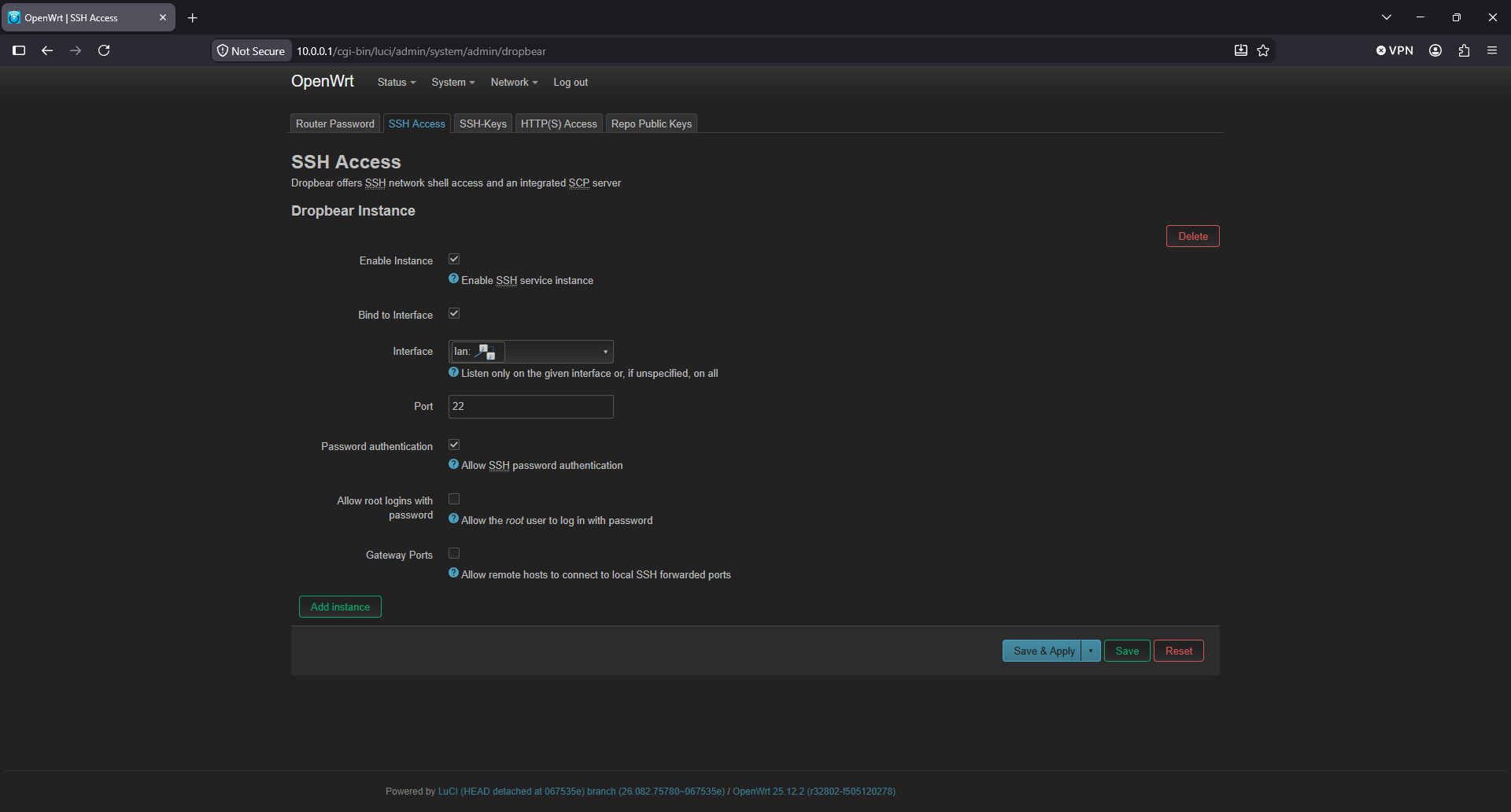Open a new browser tab
1511x812 pixels.
coord(192,17)
